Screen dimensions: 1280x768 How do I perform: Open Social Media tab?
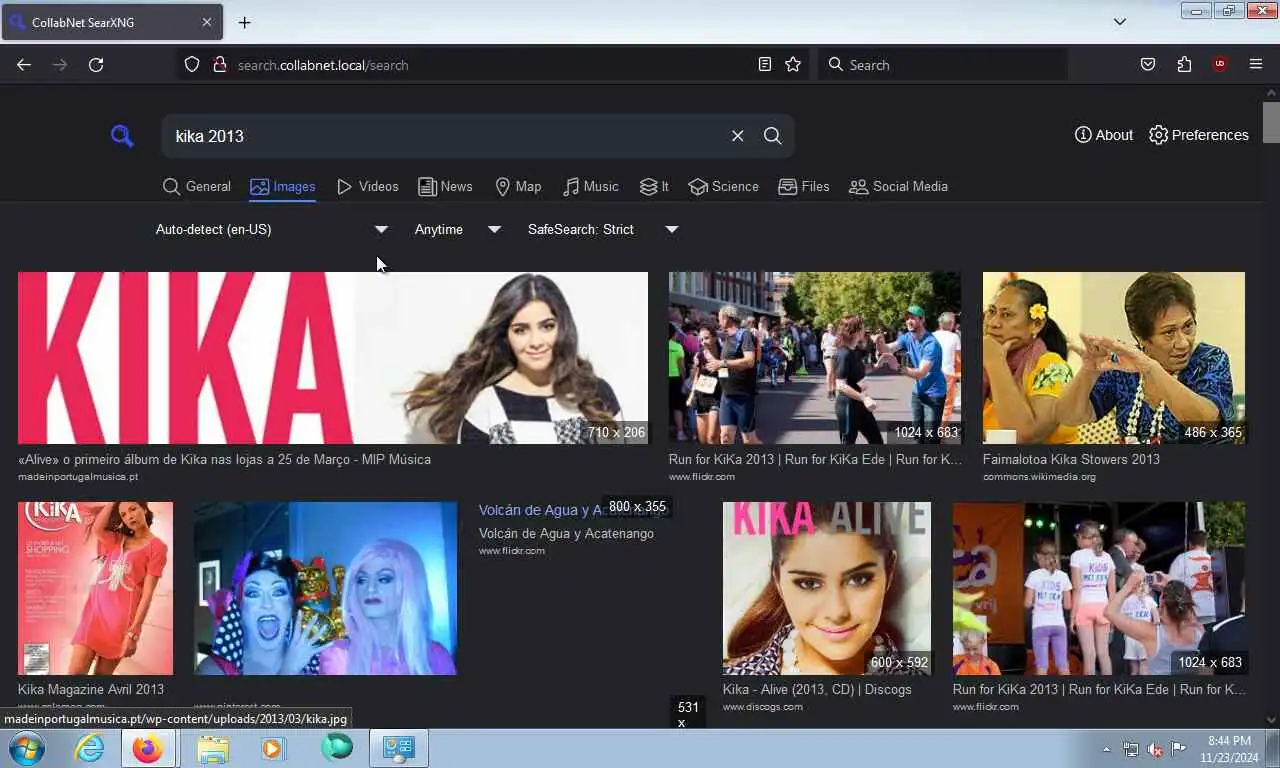(x=898, y=186)
